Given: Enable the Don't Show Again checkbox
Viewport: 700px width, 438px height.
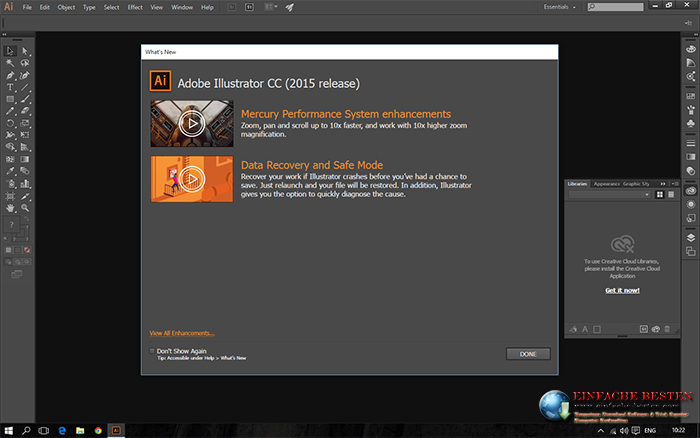Looking at the screenshot, I should [x=152, y=351].
